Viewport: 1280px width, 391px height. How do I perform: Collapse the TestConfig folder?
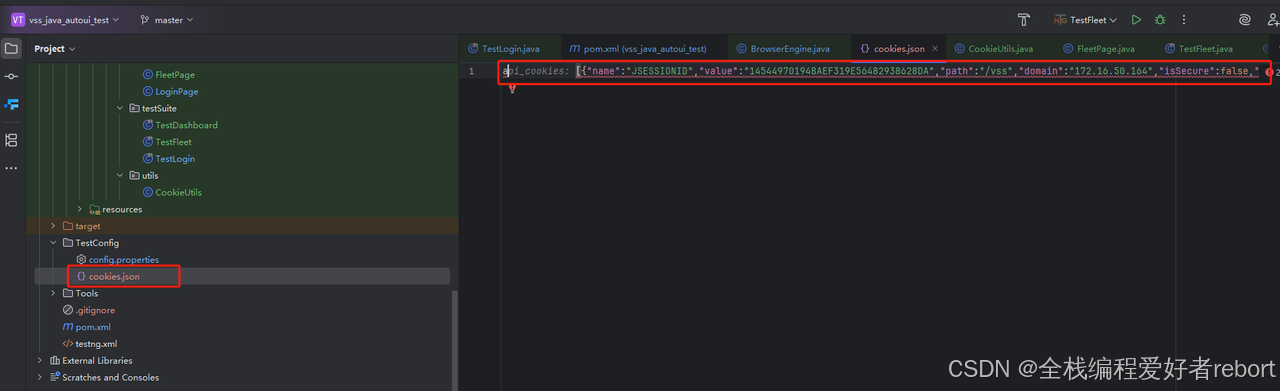tap(53, 242)
